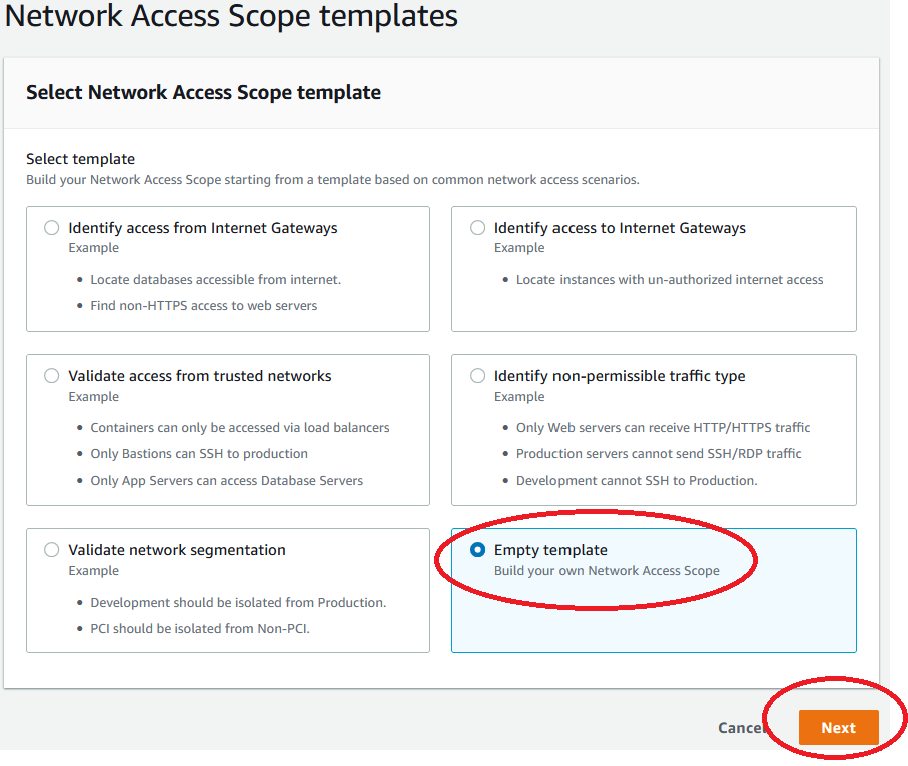
Task: Select the 'Identify access from Internet Gateways' radio button
Action: pyautogui.click(x=51, y=227)
